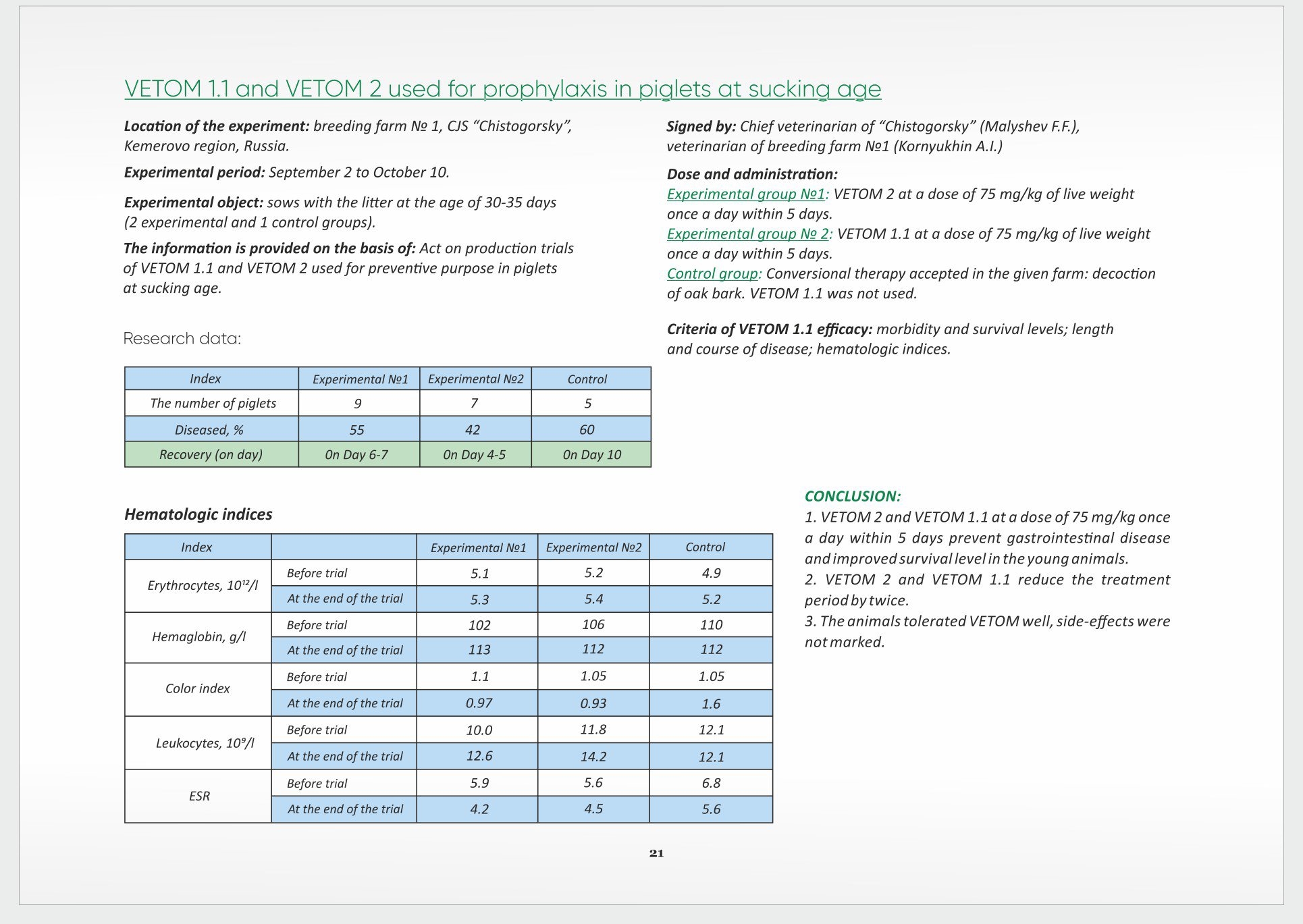
Task: Click 'The number of piglets' row label
Action: click(x=213, y=403)
